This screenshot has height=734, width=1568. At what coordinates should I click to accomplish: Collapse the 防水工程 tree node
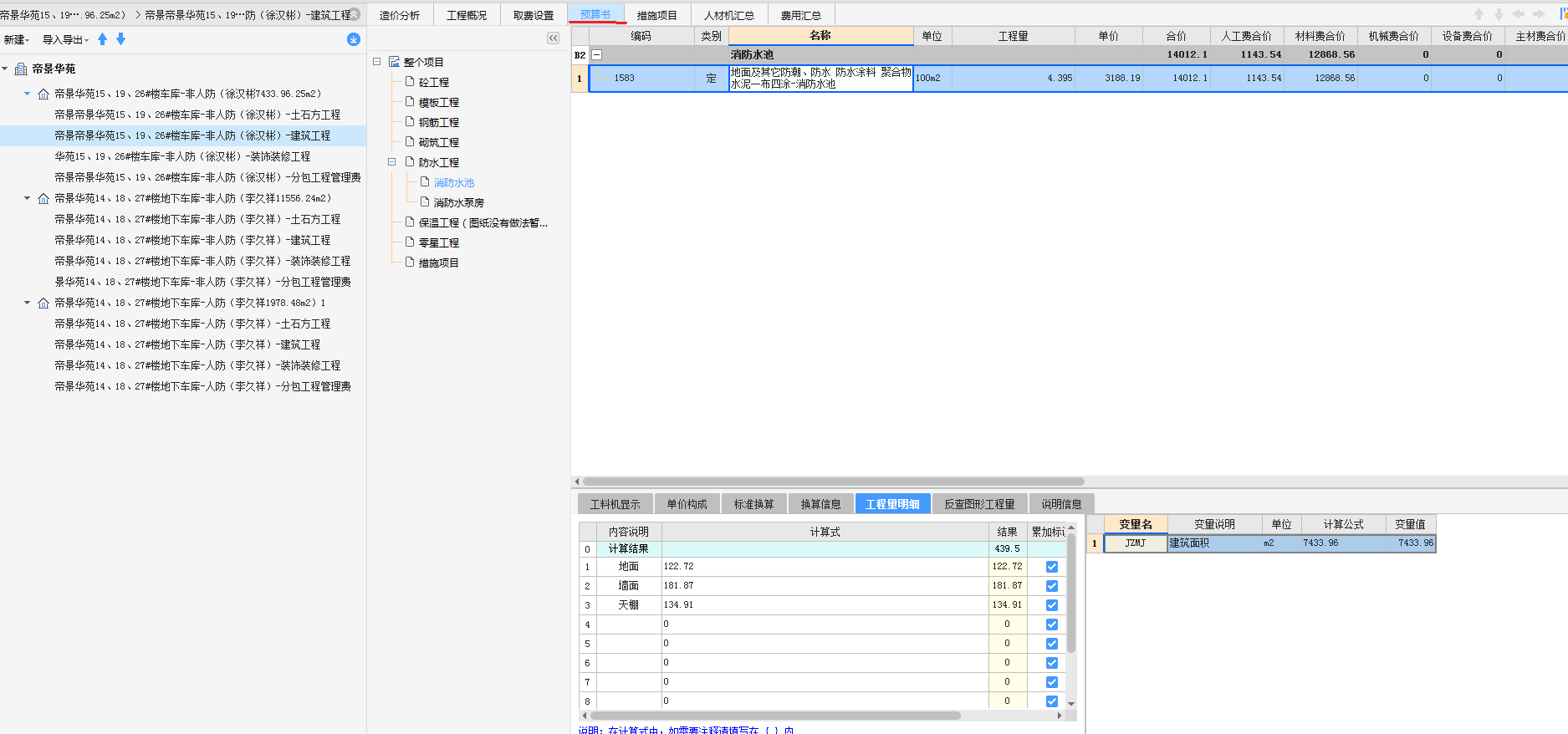[x=391, y=162]
